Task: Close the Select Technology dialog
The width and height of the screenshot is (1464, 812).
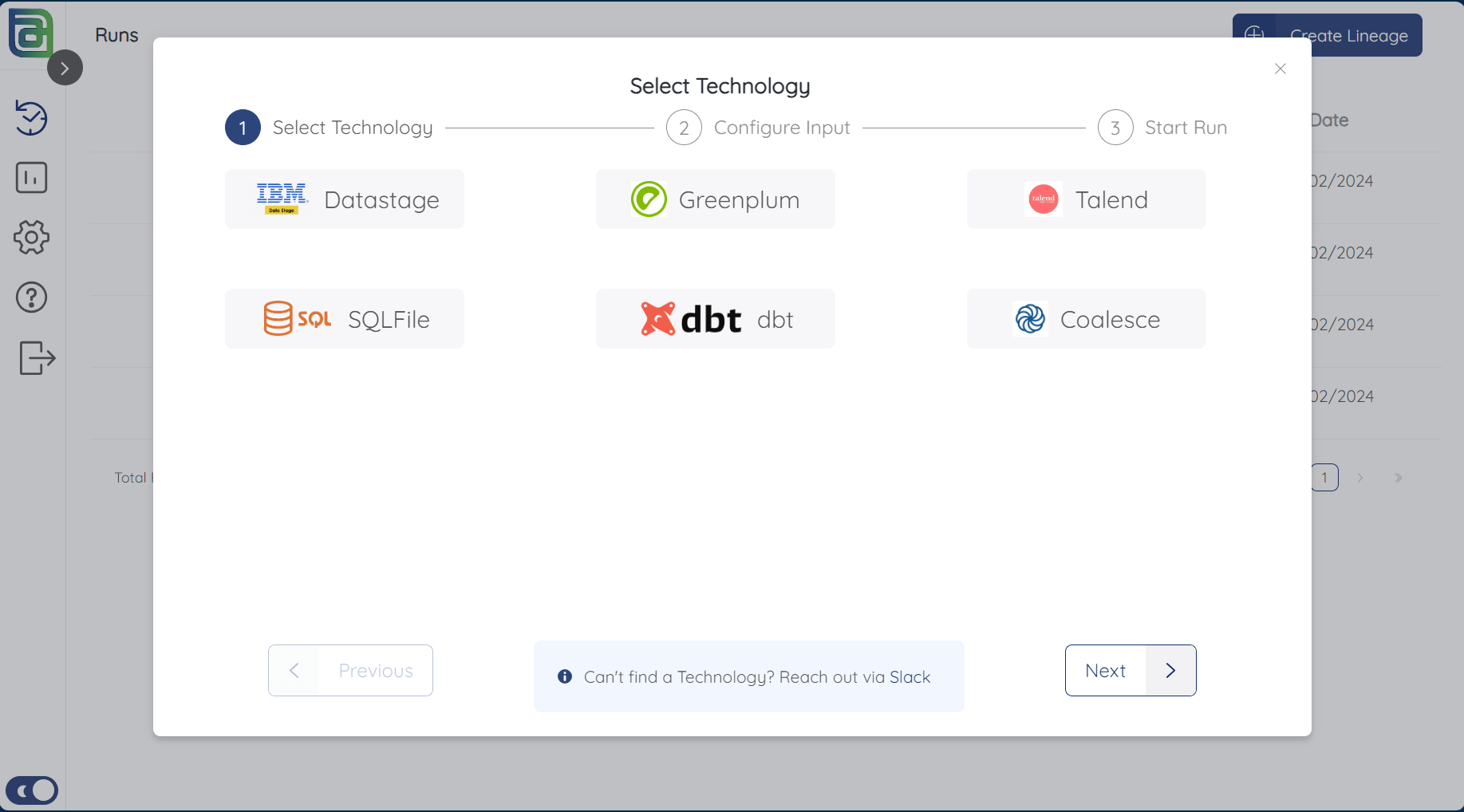Action: point(1281,69)
